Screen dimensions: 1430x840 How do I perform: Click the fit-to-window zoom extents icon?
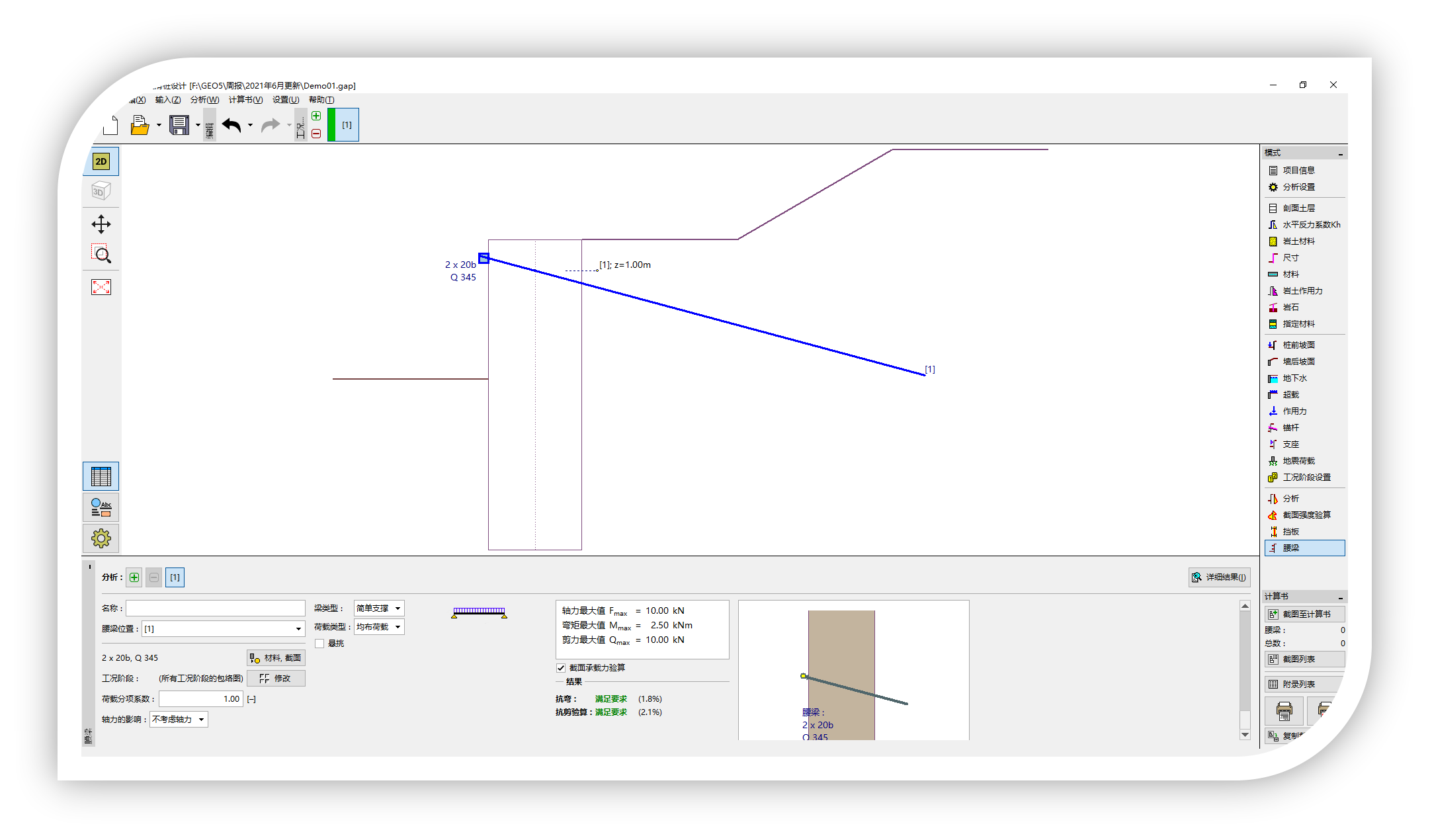[101, 287]
